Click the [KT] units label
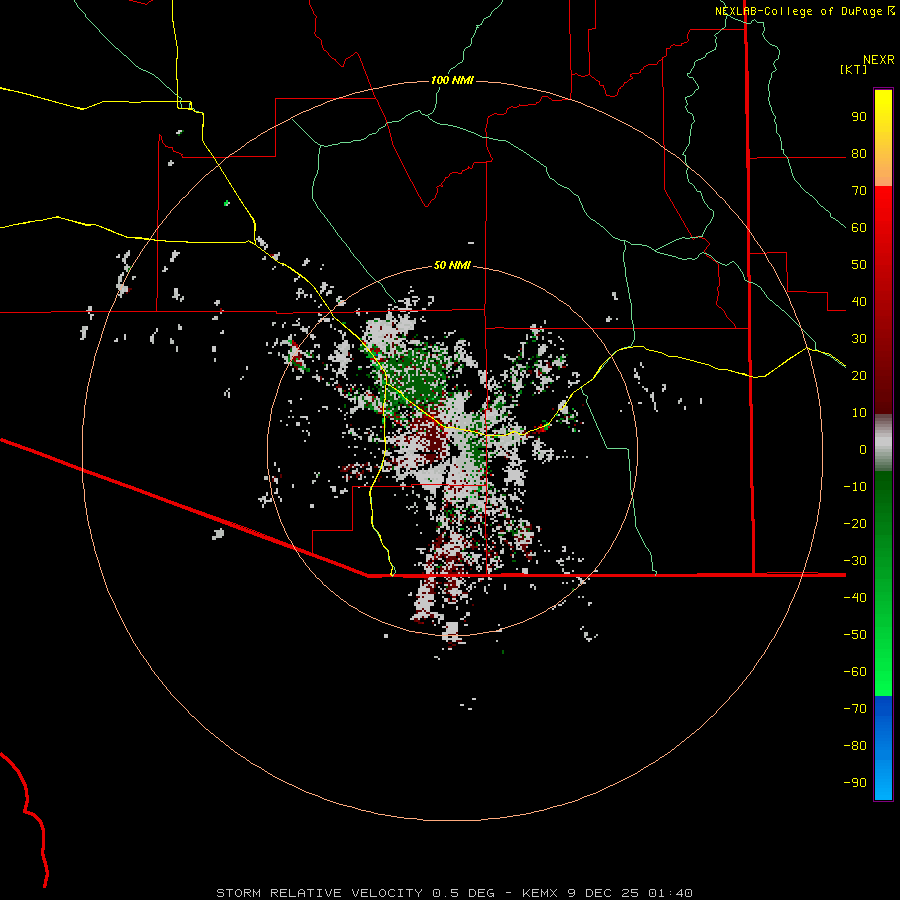This screenshot has height=900, width=900. (854, 69)
